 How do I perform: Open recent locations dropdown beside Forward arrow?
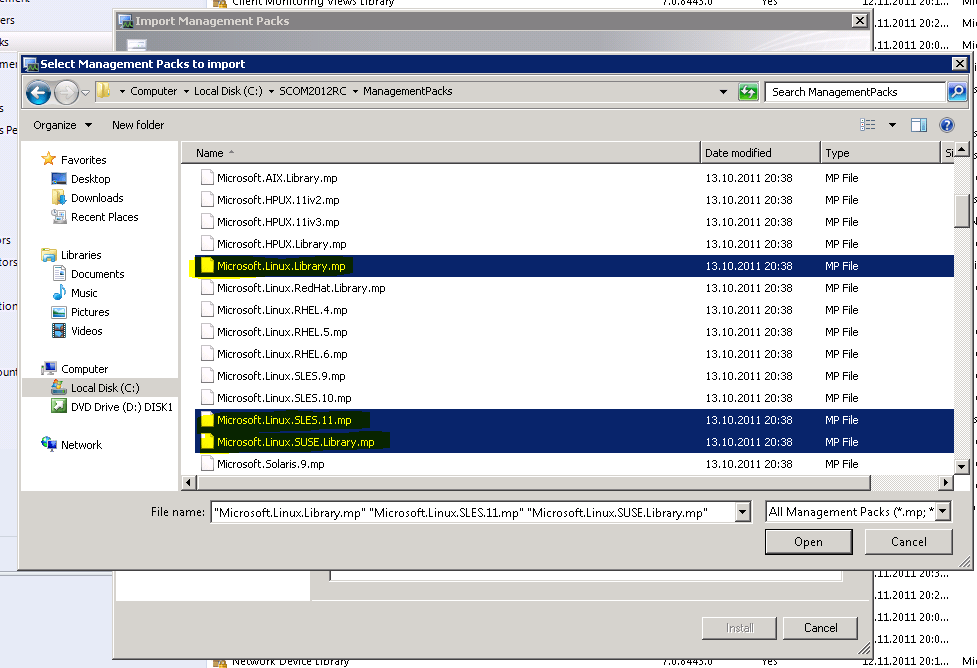click(x=85, y=93)
